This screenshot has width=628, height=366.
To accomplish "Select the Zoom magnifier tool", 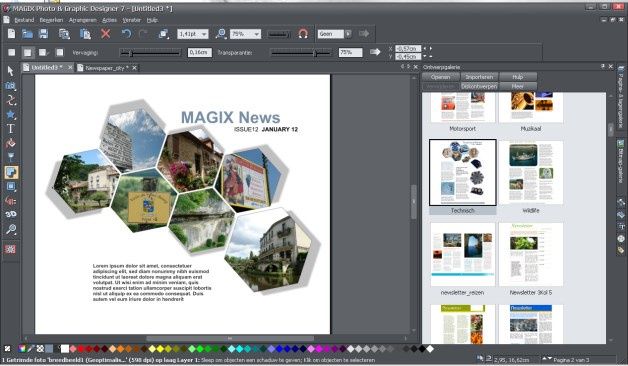I will (x=10, y=229).
